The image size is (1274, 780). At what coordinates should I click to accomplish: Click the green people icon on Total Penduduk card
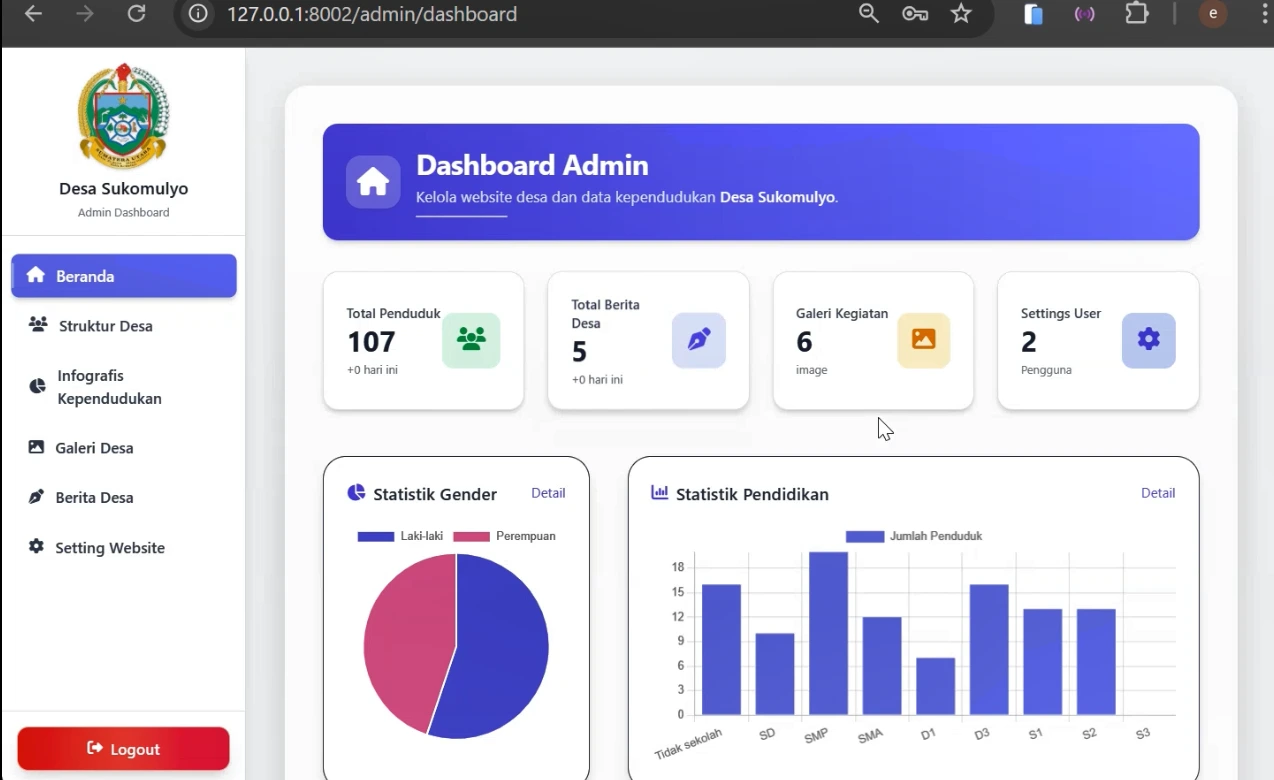pyautogui.click(x=471, y=340)
